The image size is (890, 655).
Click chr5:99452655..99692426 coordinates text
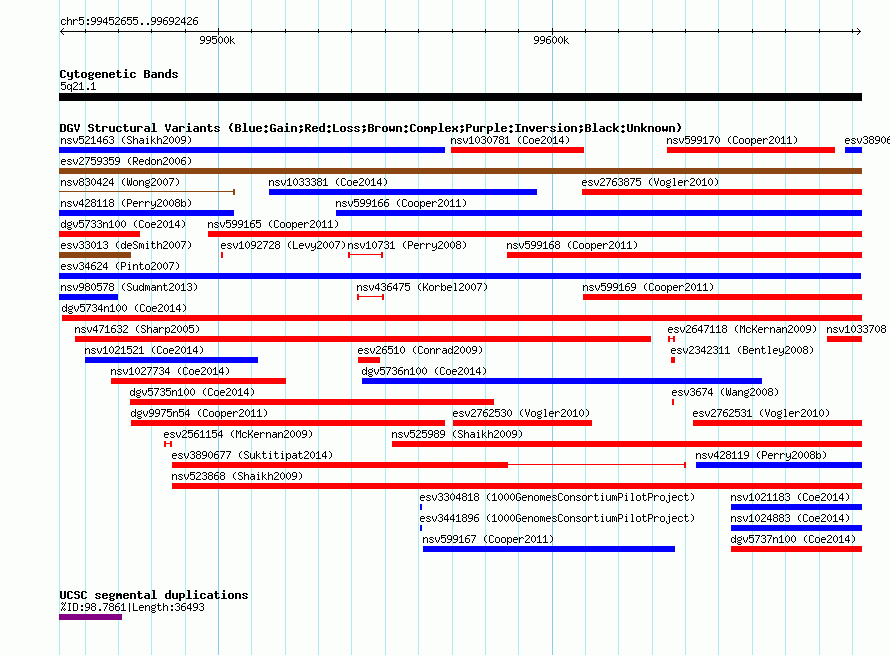(129, 21)
